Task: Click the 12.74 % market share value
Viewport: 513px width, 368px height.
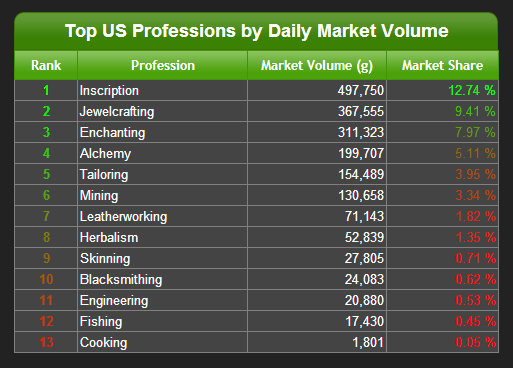Action: pos(472,90)
